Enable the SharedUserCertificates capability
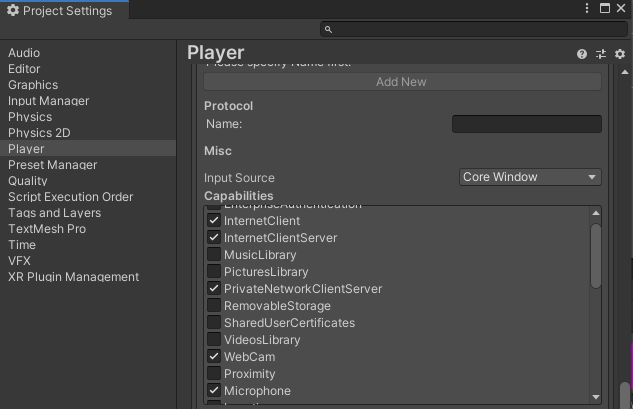633x409 pixels. click(214, 323)
